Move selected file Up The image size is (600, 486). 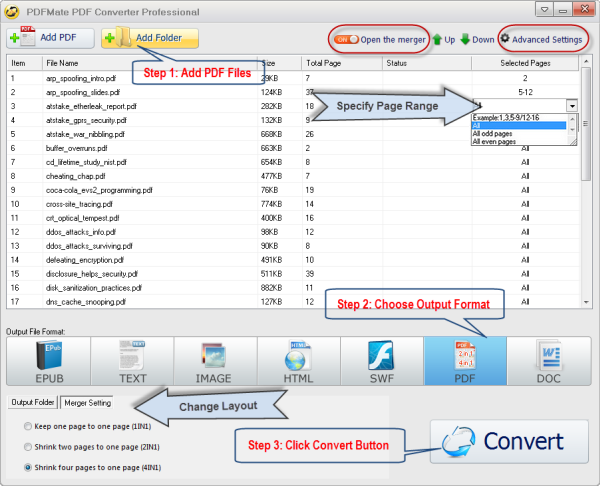(444, 39)
